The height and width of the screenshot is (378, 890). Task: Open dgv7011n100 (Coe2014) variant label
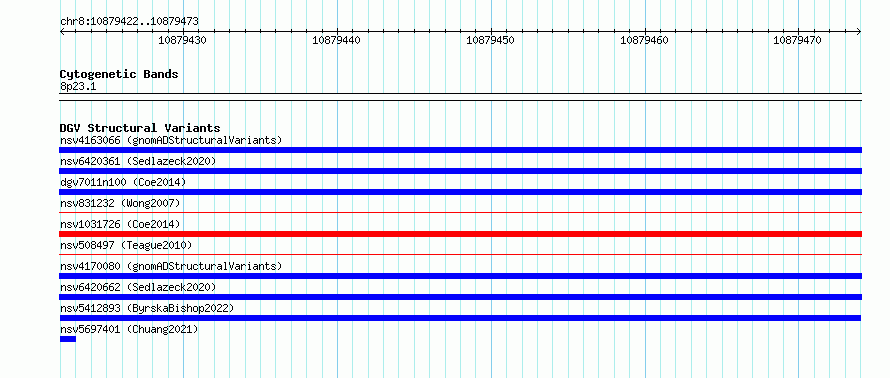point(123,182)
